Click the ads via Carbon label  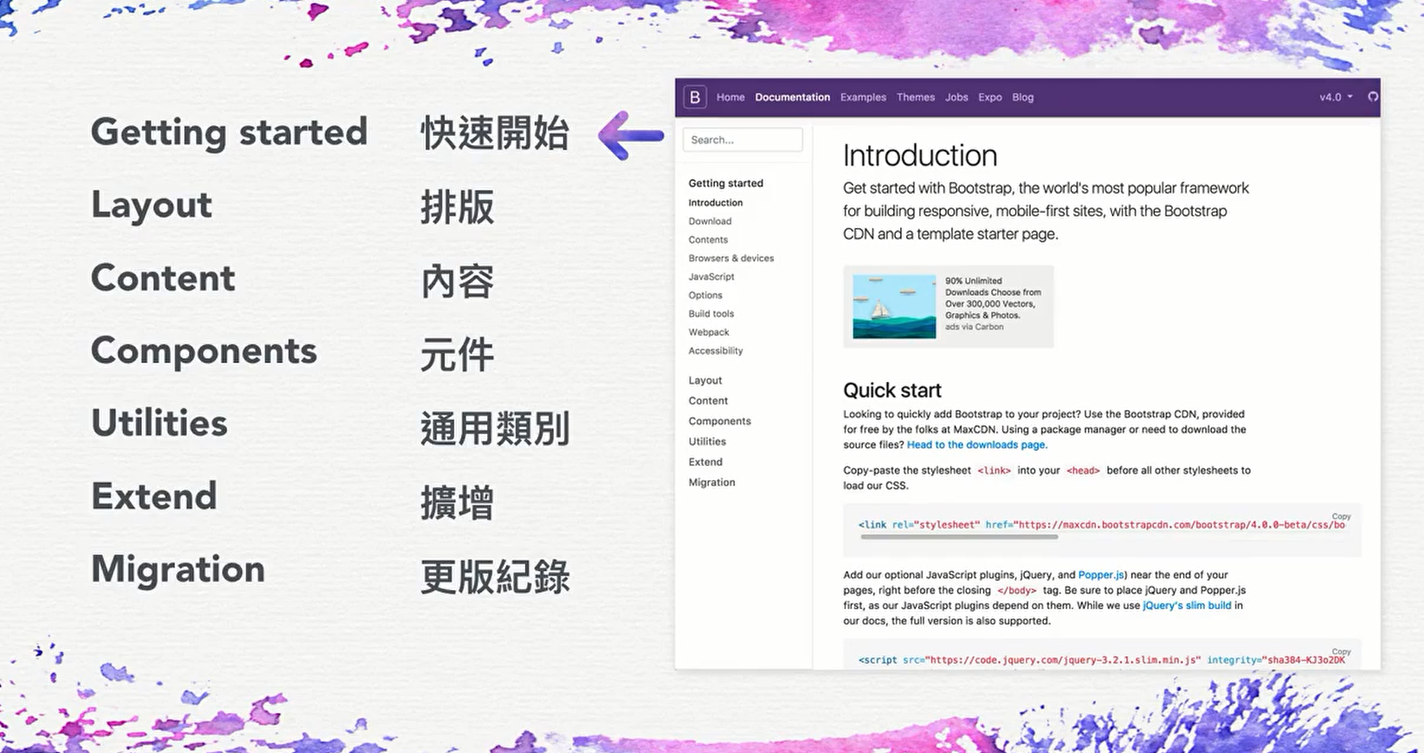pyautogui.click(x=974, y=327)
